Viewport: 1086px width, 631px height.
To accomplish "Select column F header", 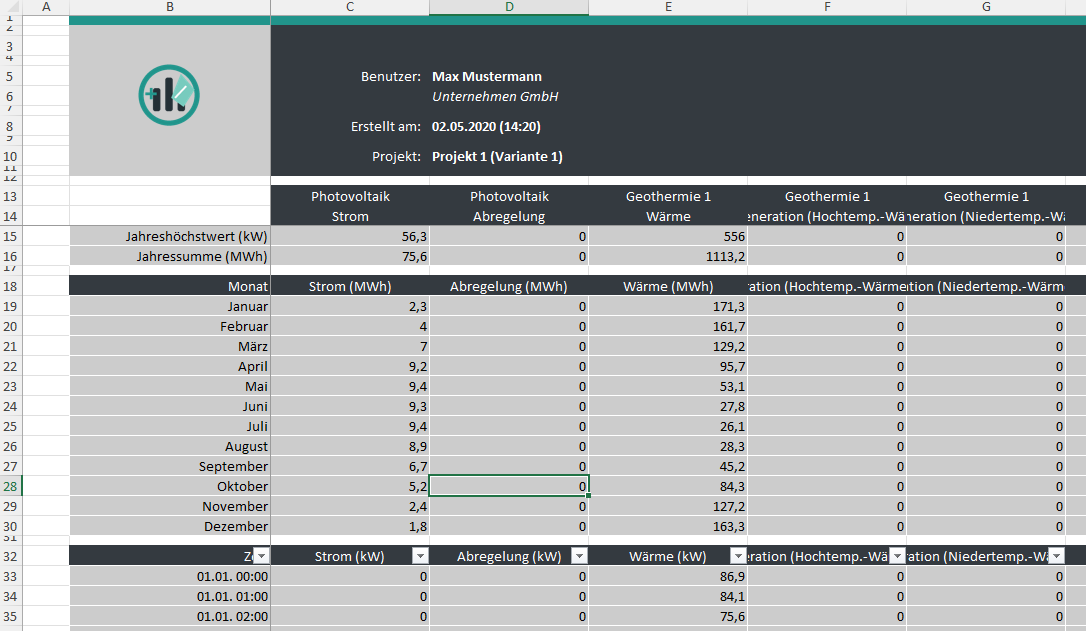I will coord(827,7).
